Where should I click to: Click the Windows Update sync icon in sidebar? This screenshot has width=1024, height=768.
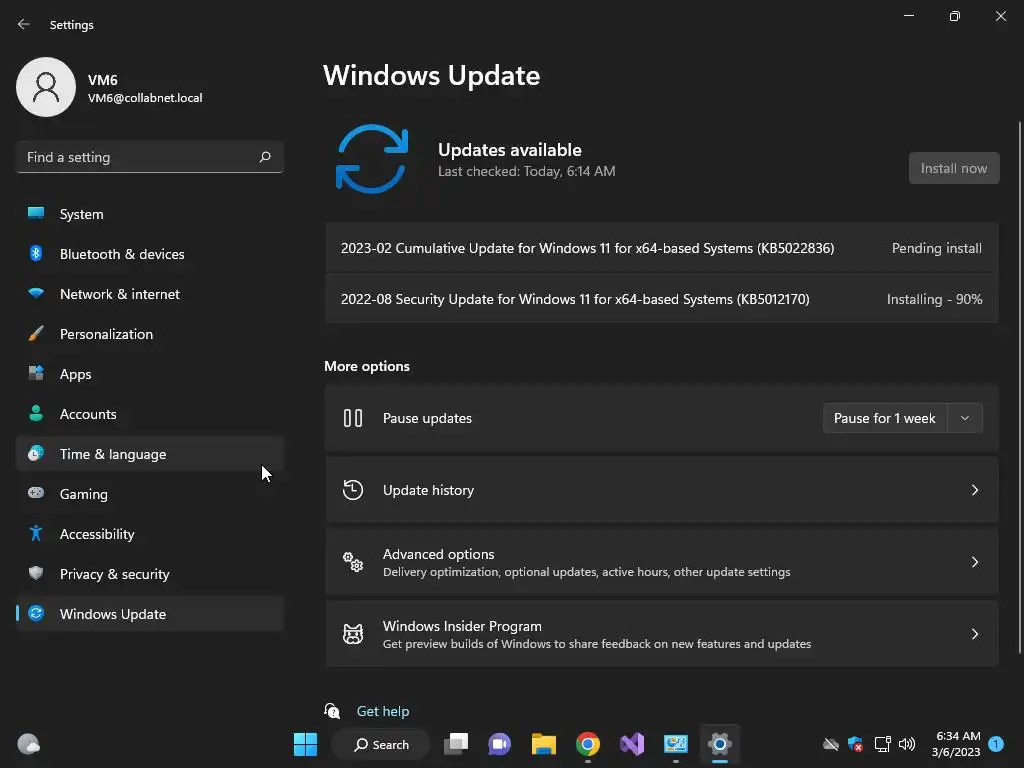tap(36, 613)
